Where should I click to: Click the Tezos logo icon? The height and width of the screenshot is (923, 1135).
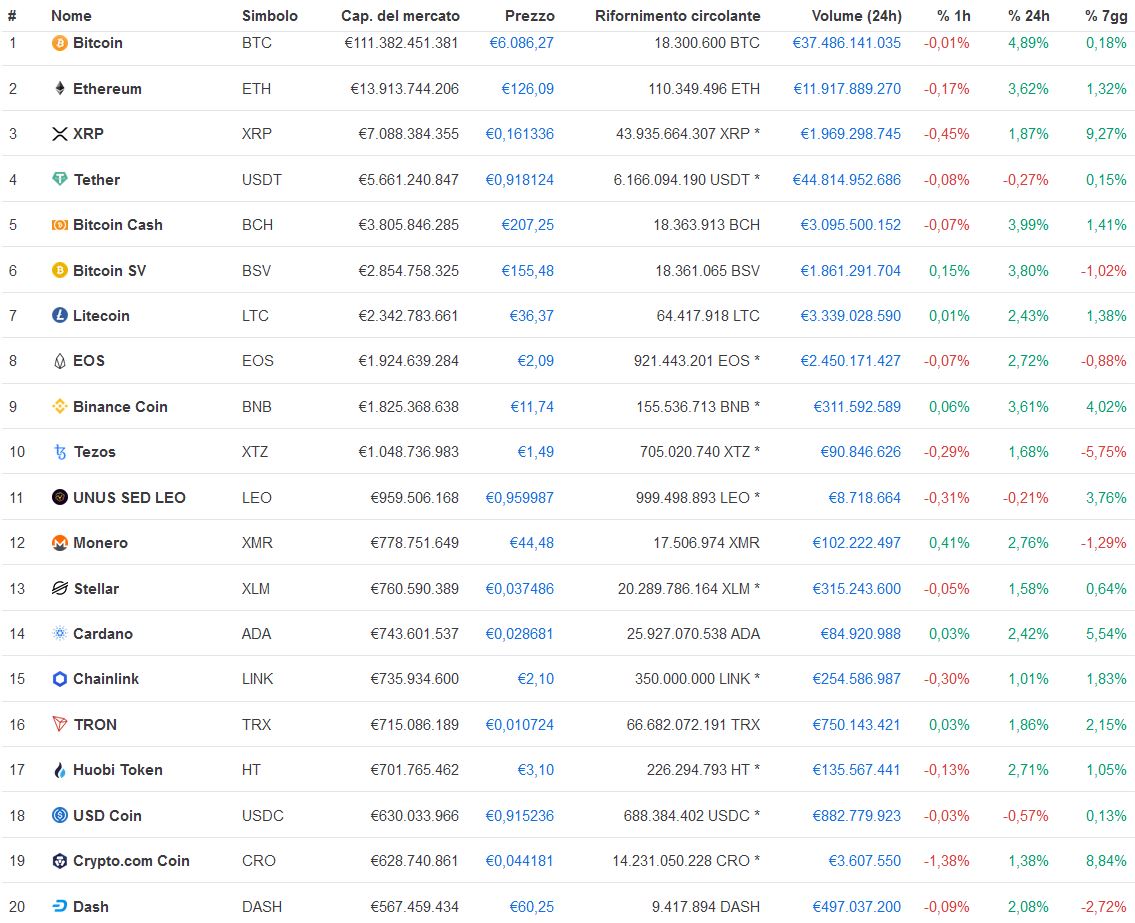tap(59, 452)
